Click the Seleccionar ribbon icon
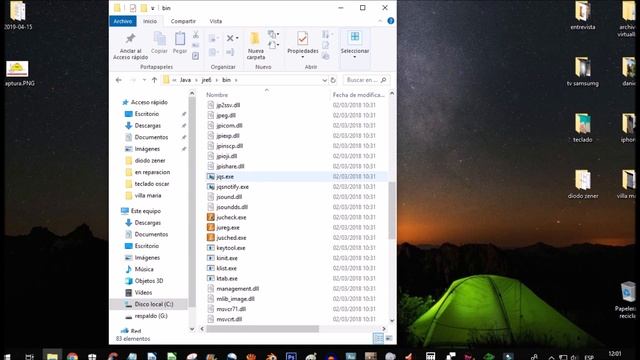 tap(355, 37)
